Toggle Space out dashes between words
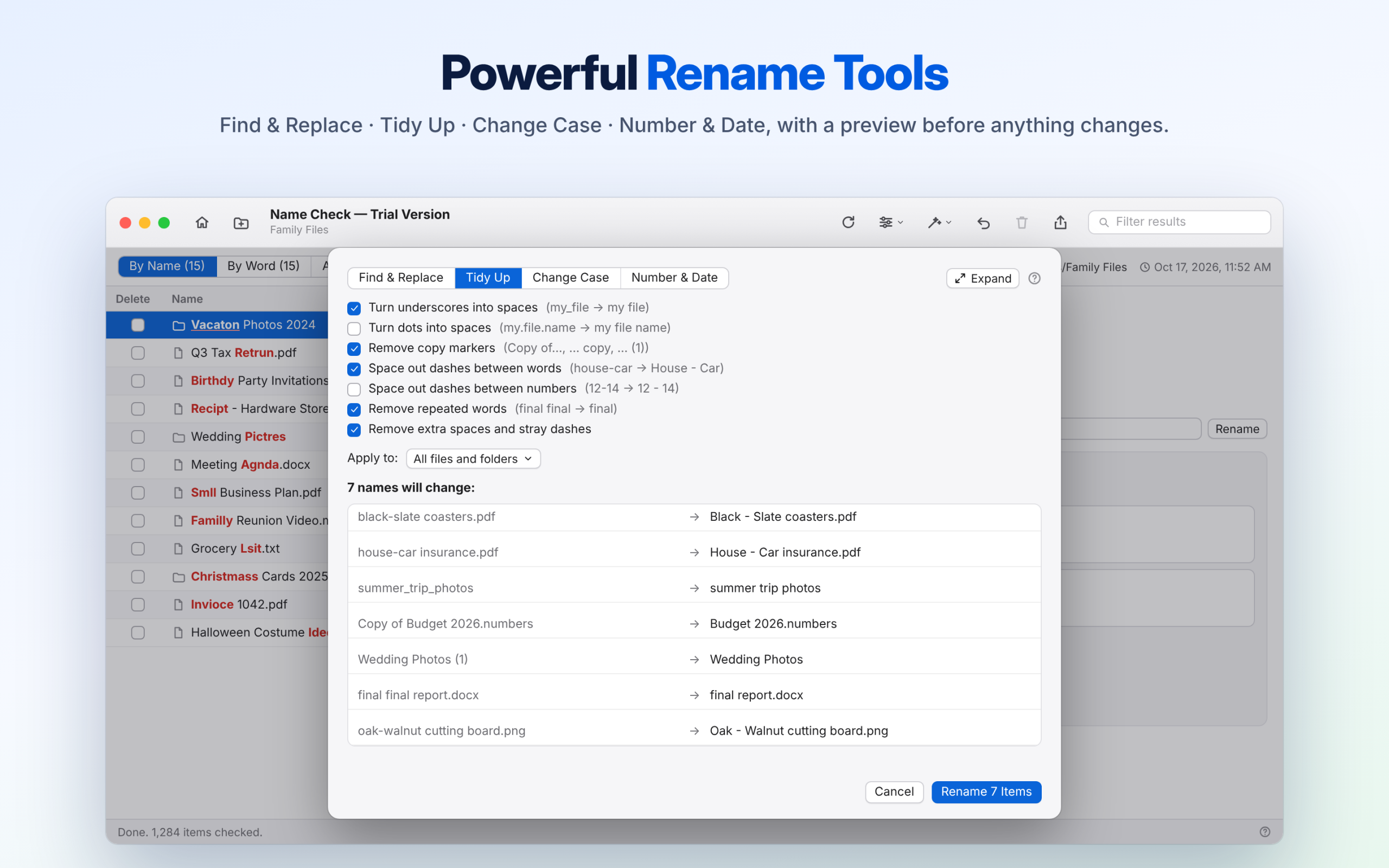The height and width of the screenshot is (868, 1389). pos(354,368)
